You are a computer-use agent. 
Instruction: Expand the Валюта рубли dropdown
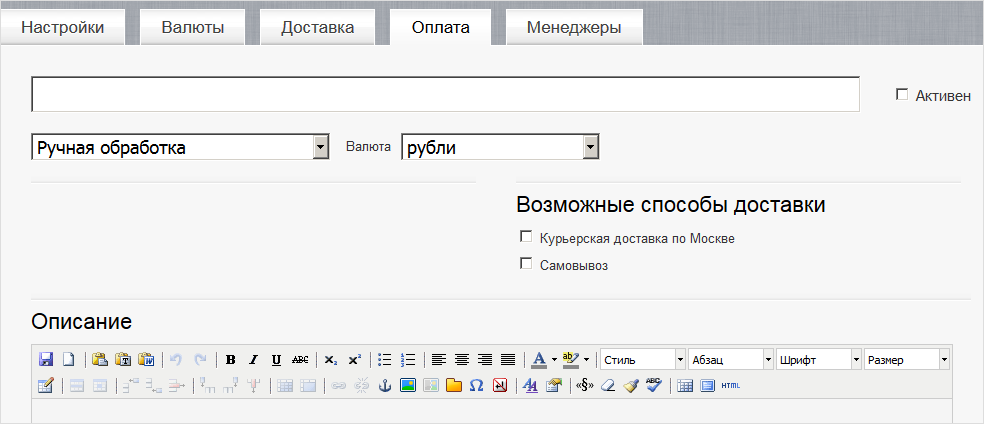pos(590,148)
